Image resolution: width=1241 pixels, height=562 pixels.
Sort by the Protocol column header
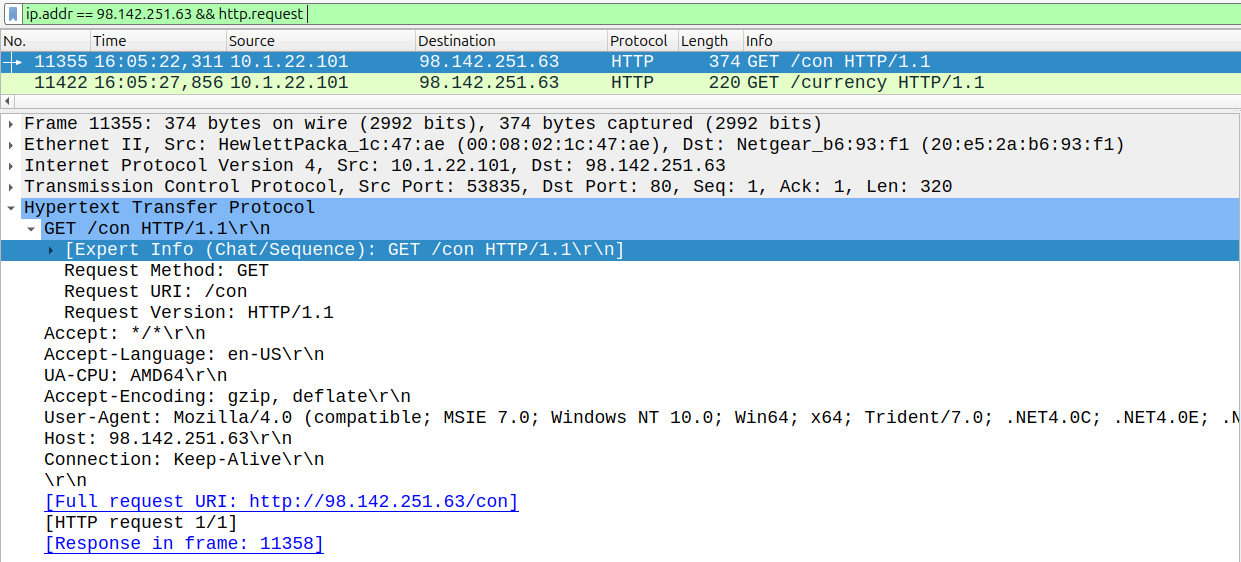[x=642, y=41]
